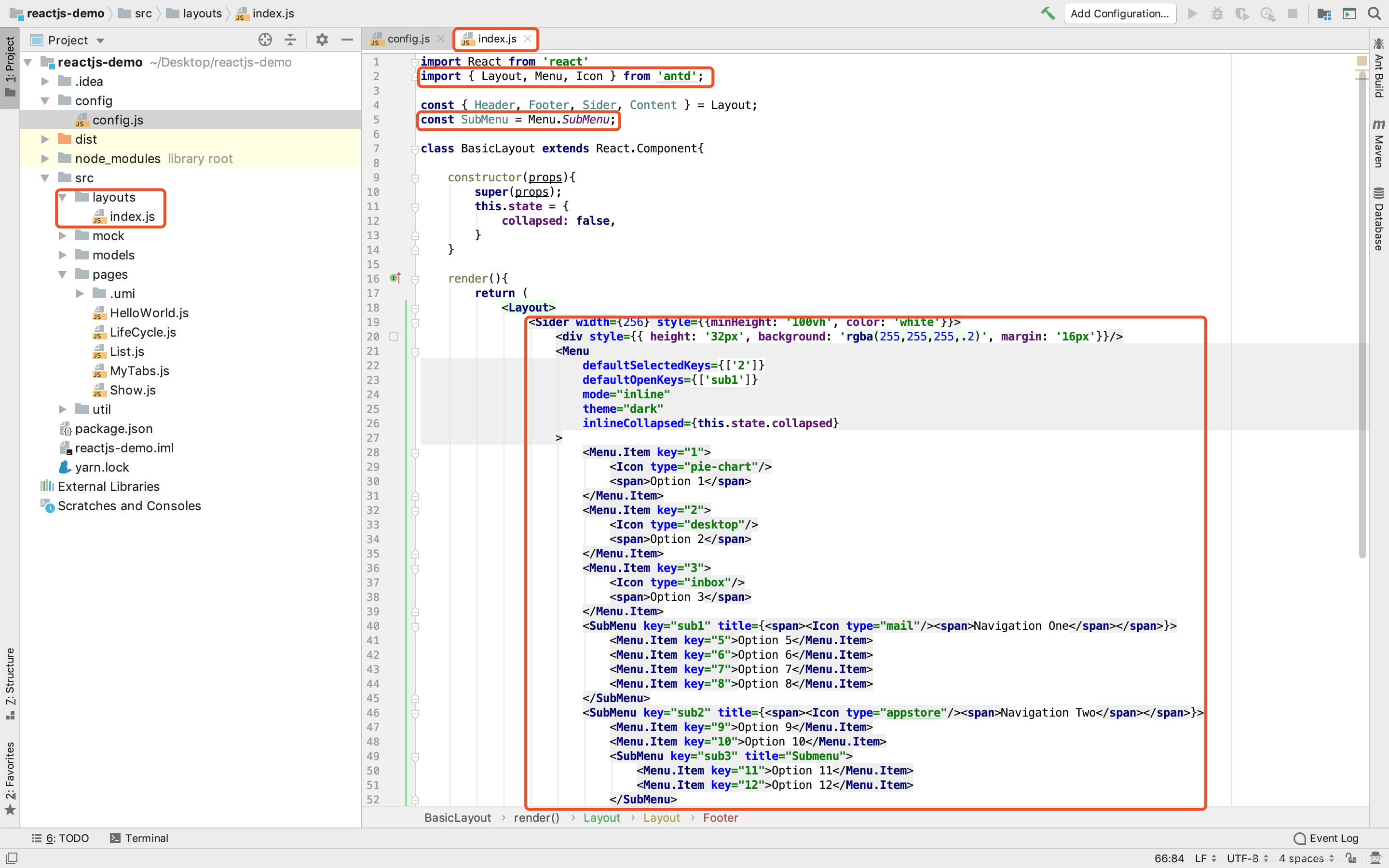Close the index.js tab

pos(528,39)
